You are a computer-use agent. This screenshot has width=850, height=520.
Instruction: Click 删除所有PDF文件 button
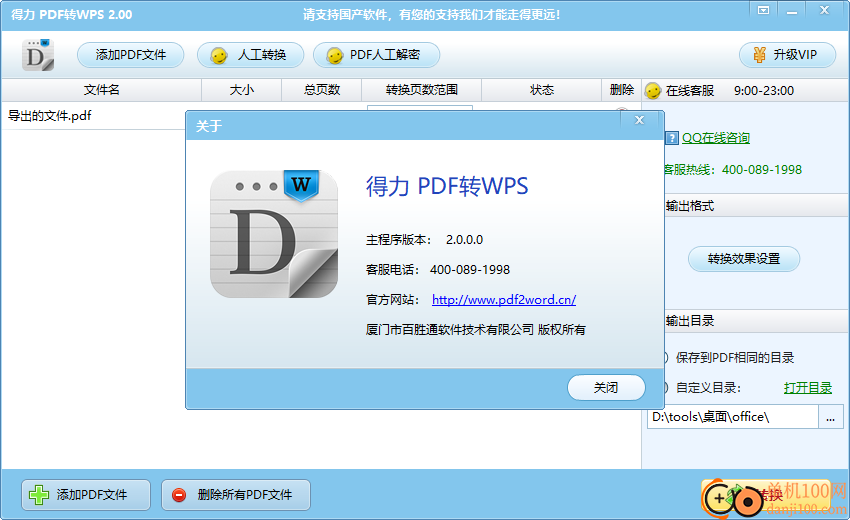(236, 495)
